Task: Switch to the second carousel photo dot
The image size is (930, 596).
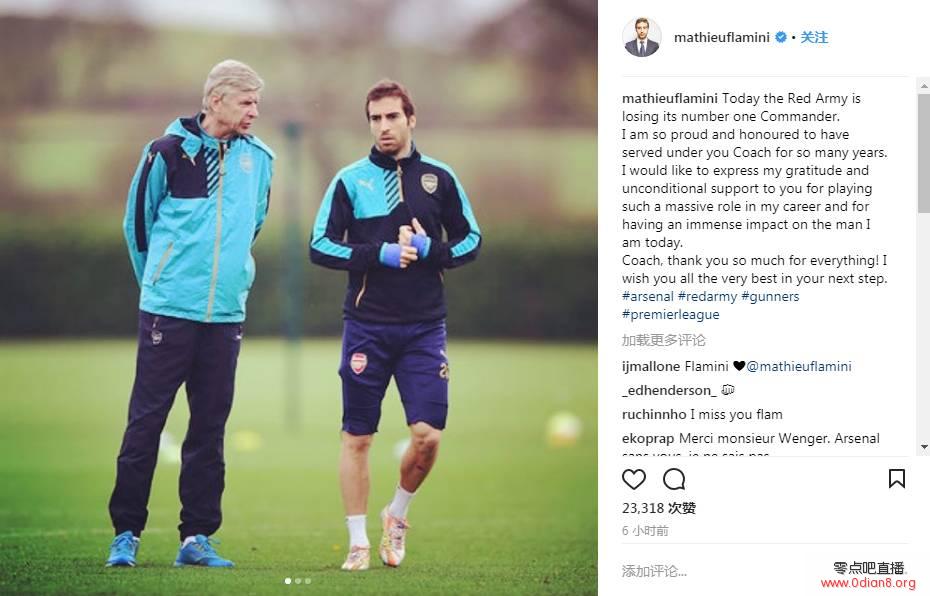Action: (x=298, y=581)
